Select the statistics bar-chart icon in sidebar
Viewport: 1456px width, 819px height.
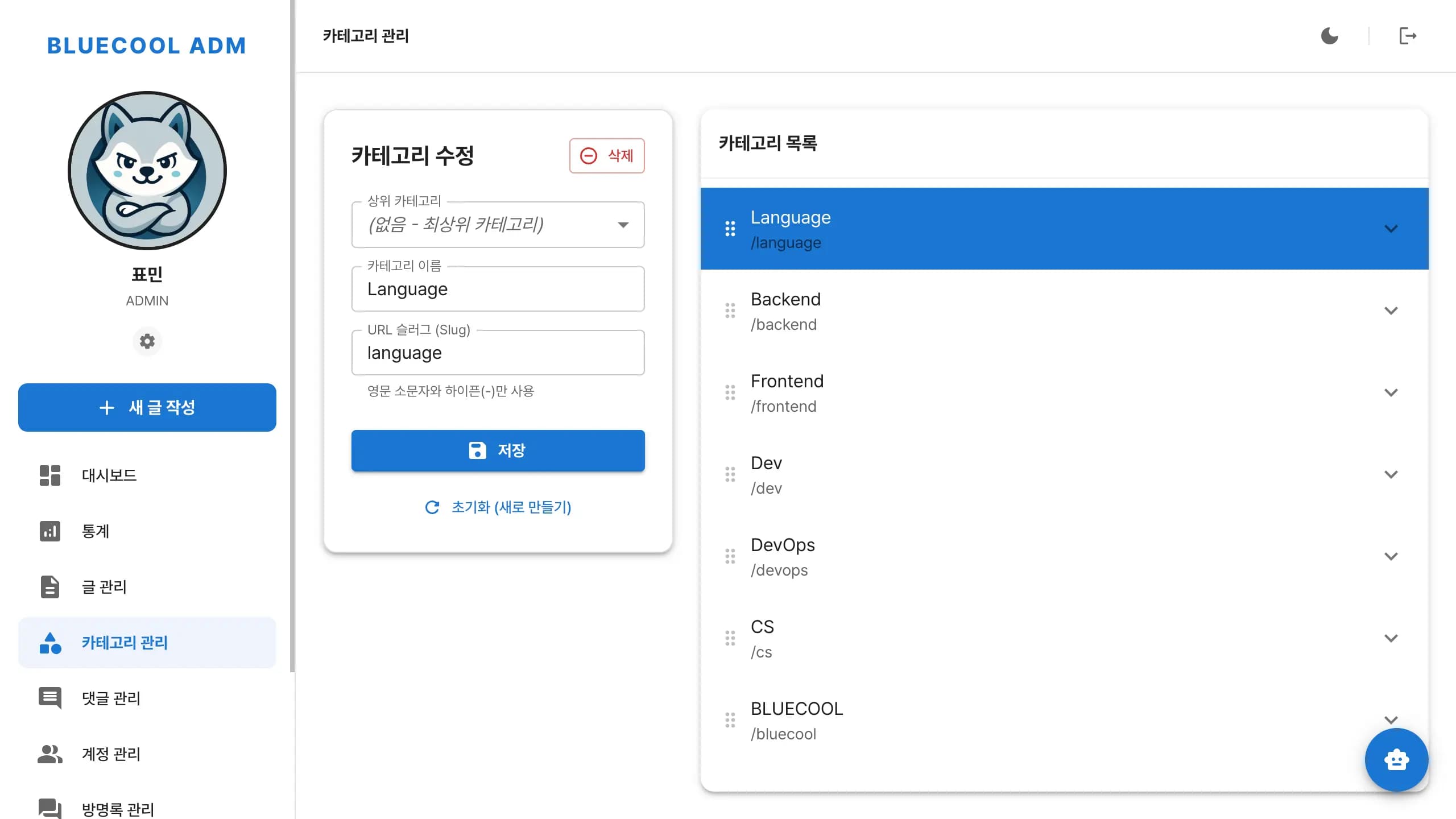(49, 531)
